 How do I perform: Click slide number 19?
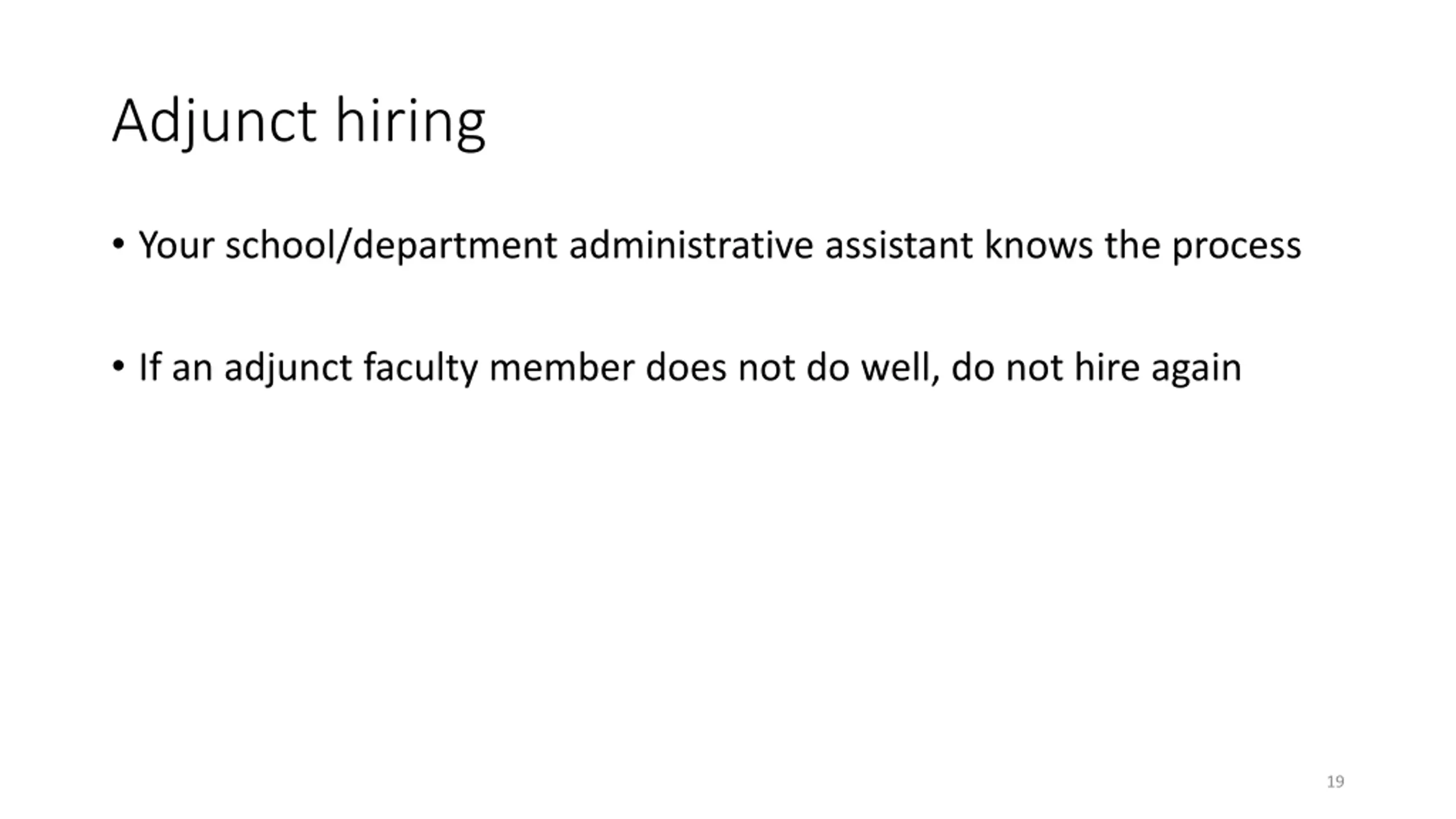coord(1335,781)
